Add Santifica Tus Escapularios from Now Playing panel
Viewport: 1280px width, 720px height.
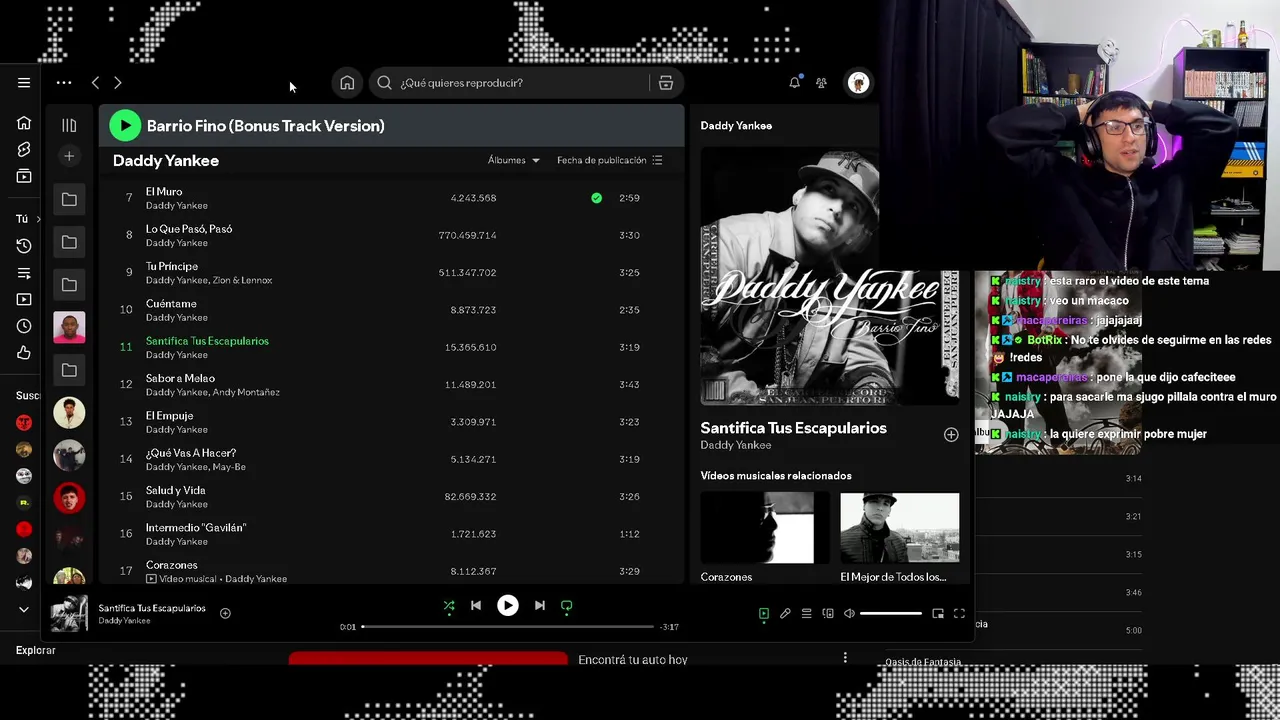click(x=951, y=434)
